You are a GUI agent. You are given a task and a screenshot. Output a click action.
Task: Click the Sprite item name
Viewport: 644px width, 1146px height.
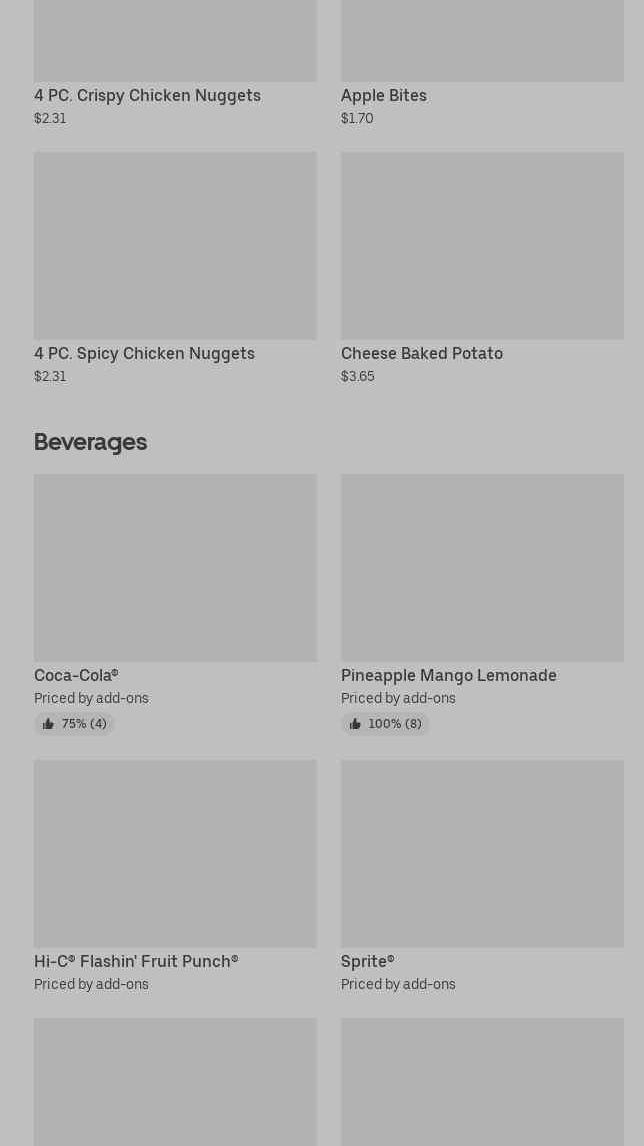[368, 961]
